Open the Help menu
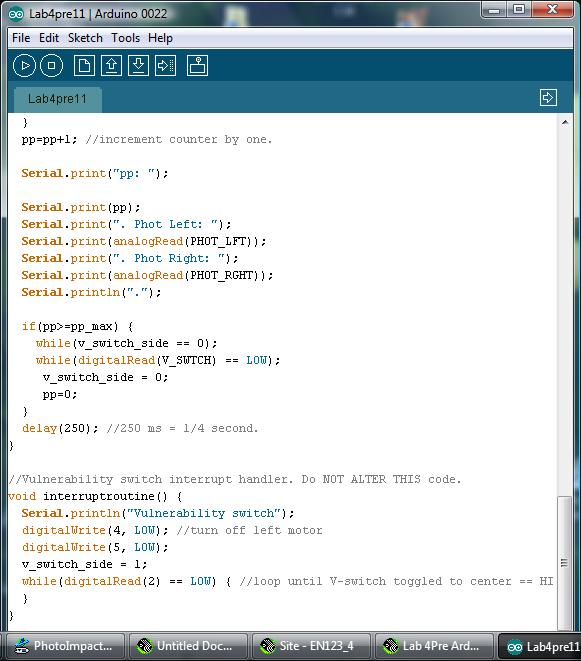This screenshot has width=581, height=661. coord(160,38)
